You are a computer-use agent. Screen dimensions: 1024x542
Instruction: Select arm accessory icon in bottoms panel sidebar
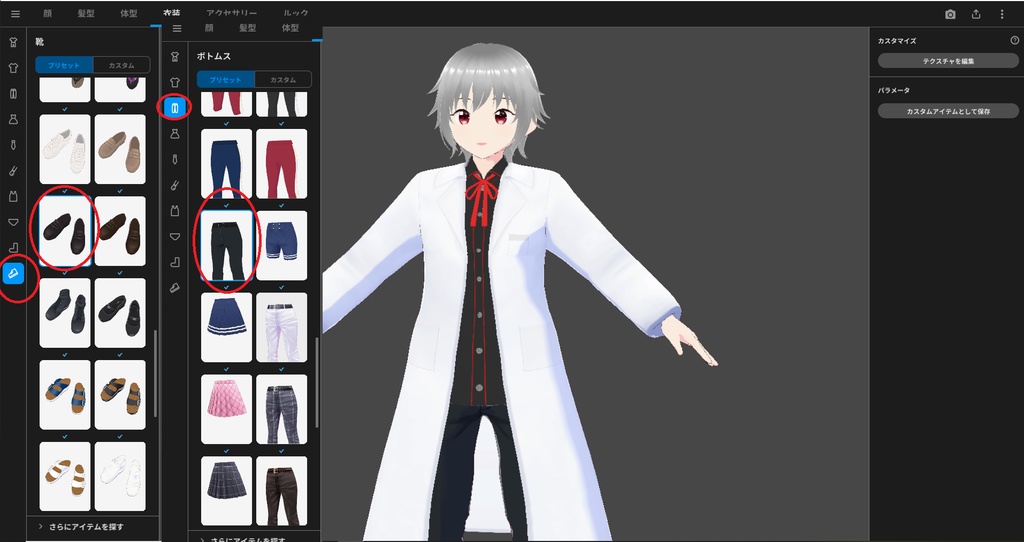[x=174, y=185]
